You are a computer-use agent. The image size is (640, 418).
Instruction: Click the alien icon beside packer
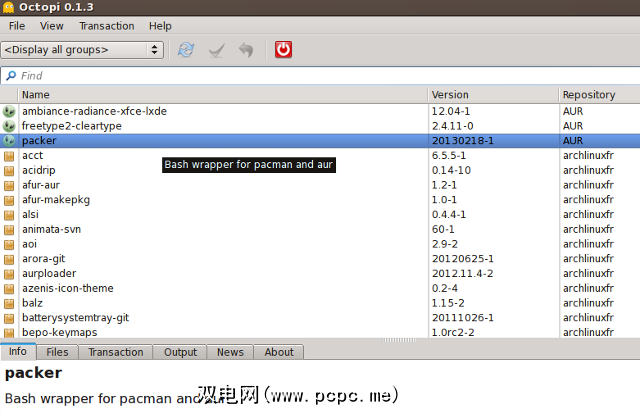[9, 140]
